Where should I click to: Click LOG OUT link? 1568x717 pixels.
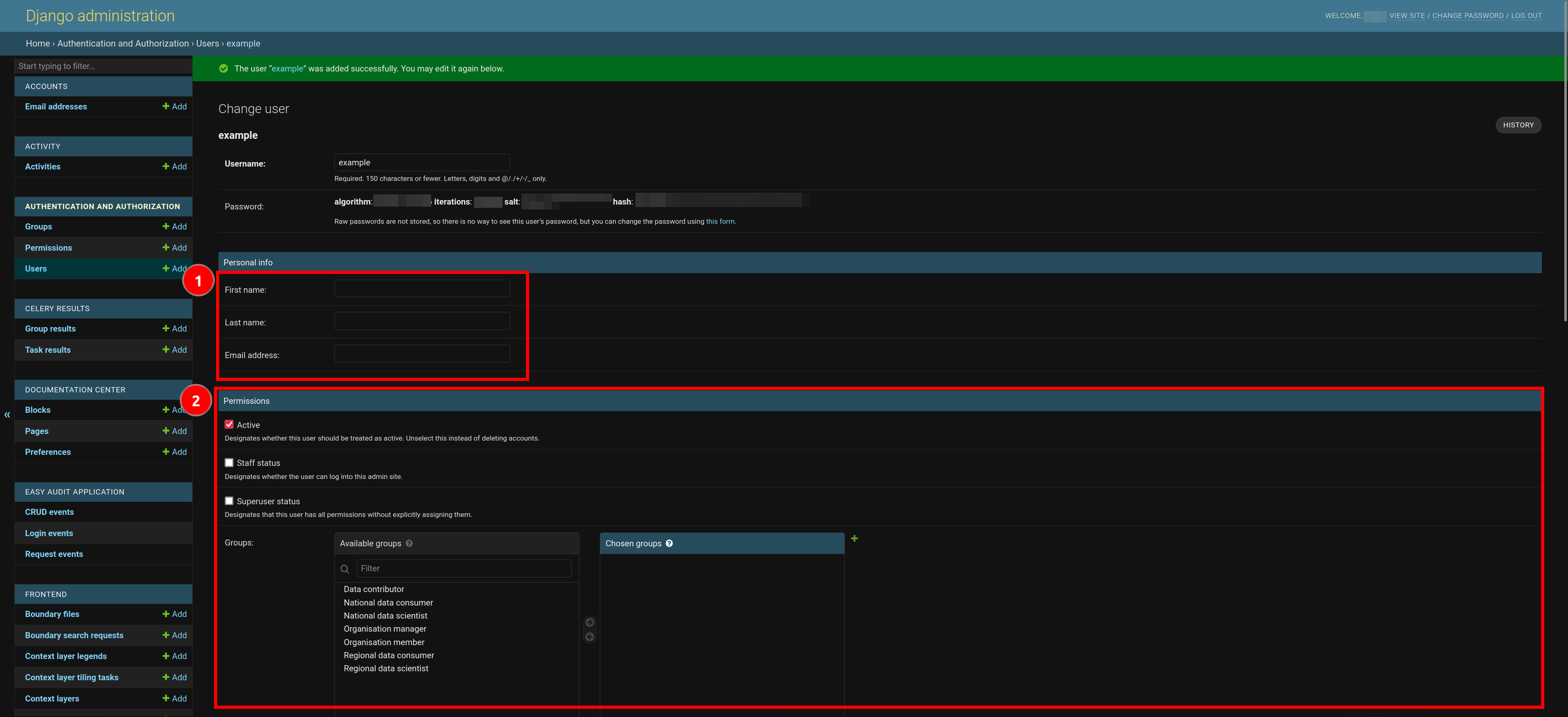(1526, 16)
